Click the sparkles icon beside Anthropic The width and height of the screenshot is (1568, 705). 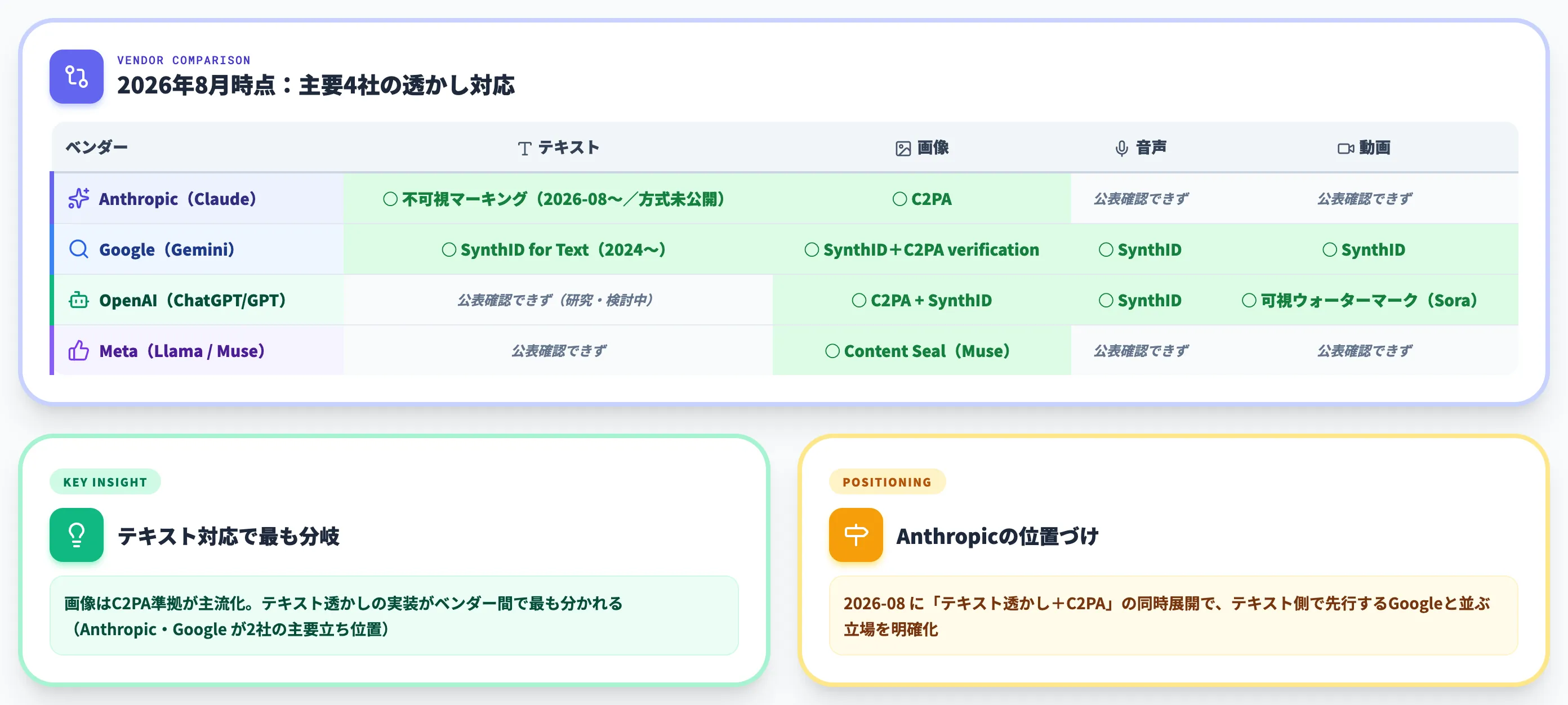(78, 198)
